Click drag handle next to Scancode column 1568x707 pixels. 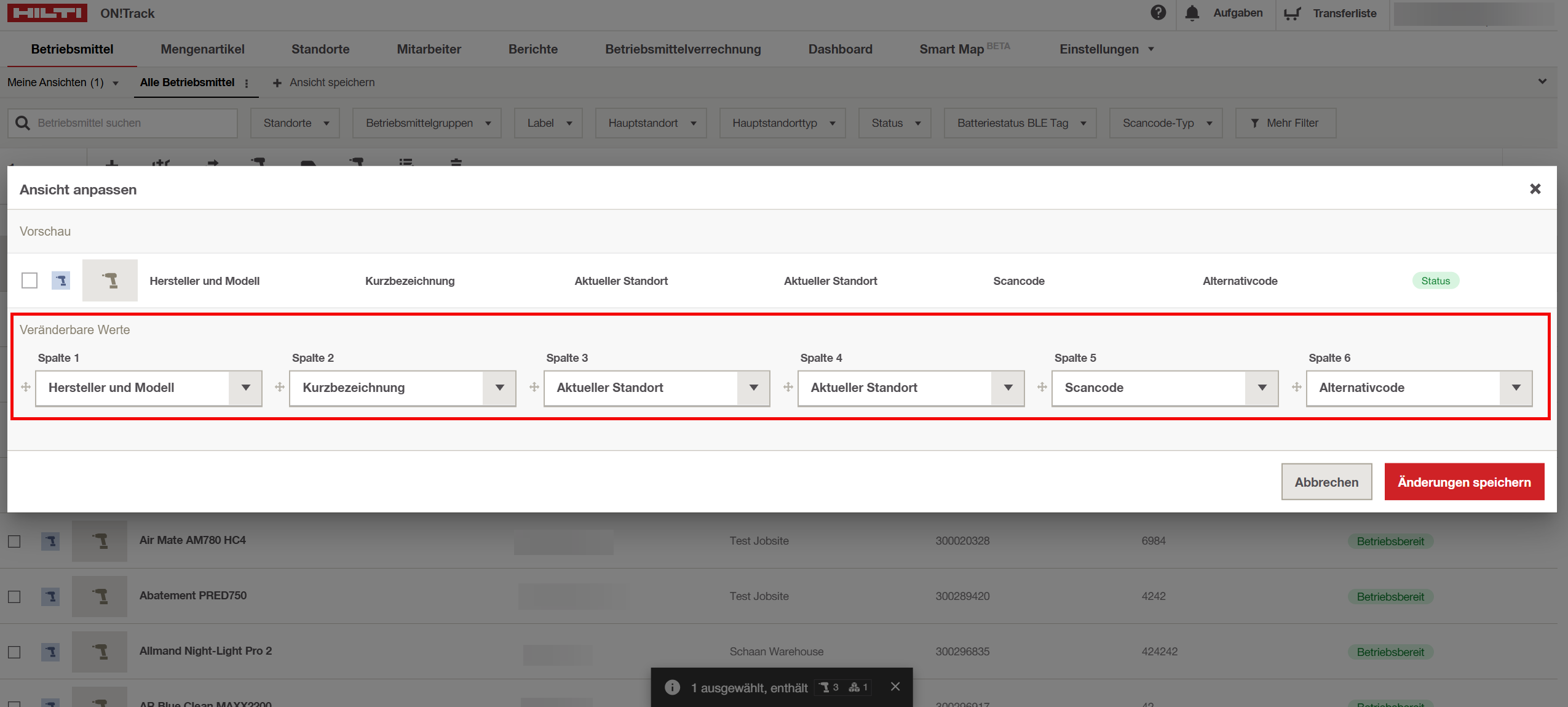click(1042, 387)
